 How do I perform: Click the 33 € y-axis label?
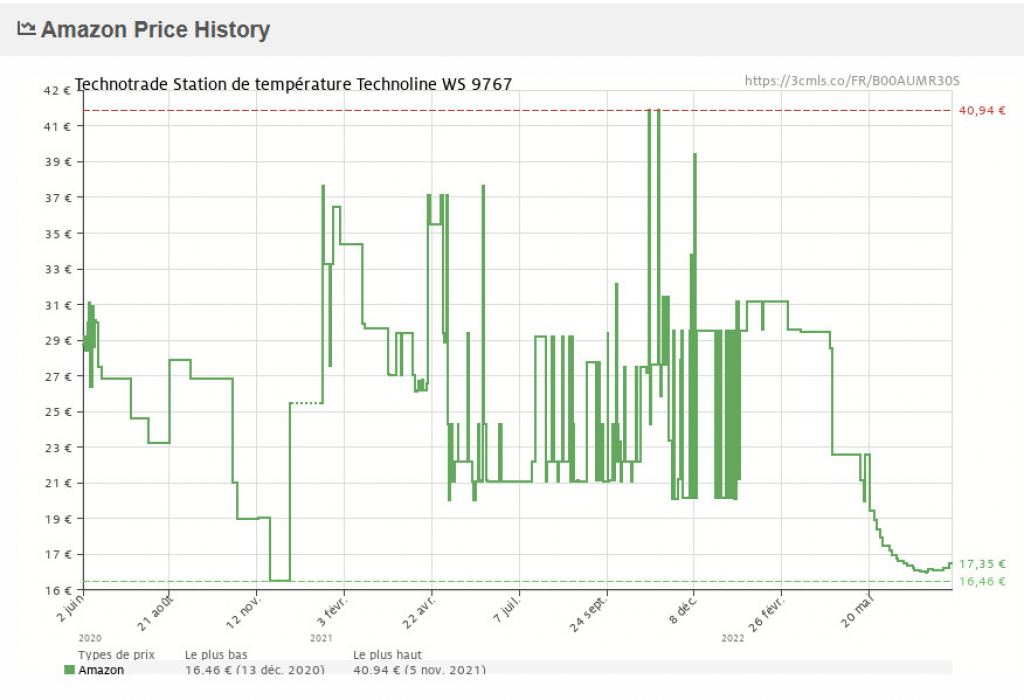57,269
